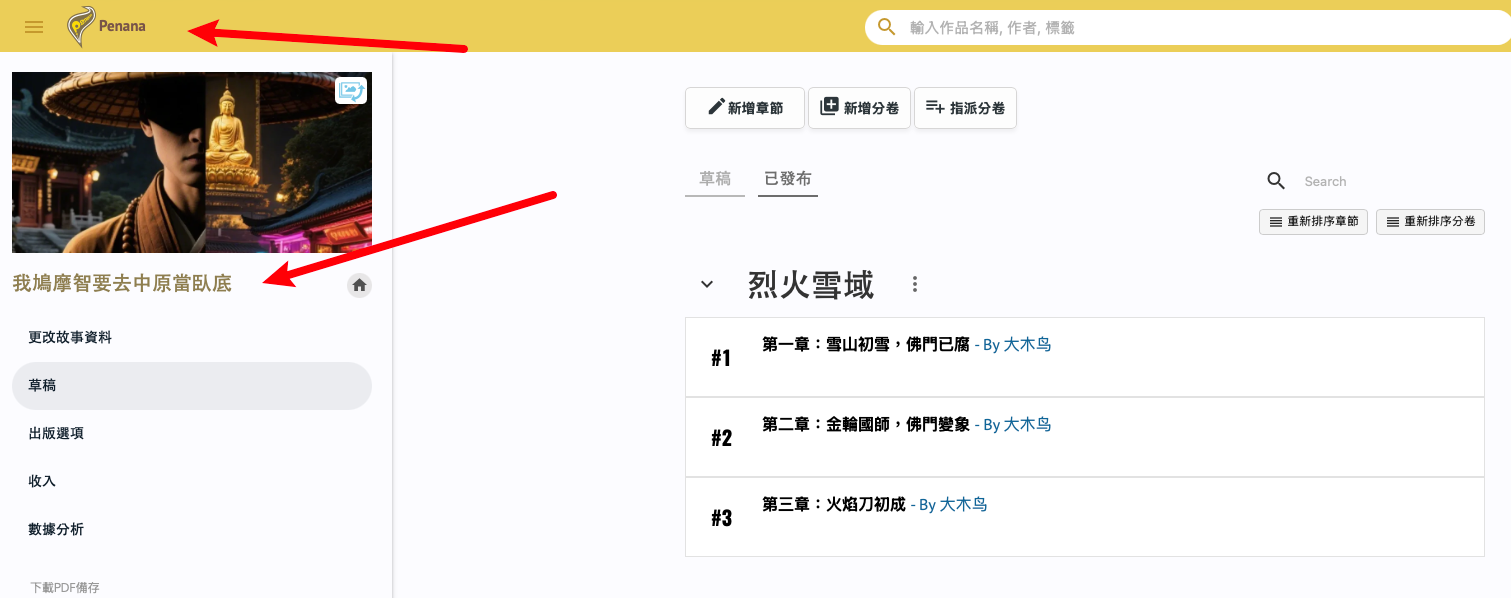Image resolution: width=1511 pixels, height=598 pixels.
Task: Open chapter 第一章：雪山初雪，佛門已腐
Action: (866, 345)
